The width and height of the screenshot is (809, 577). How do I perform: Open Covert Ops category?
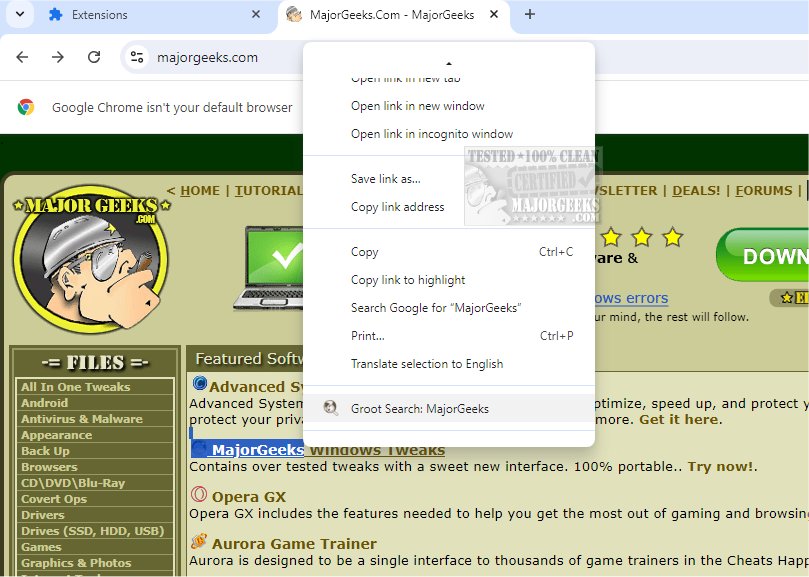coord(54,499)
